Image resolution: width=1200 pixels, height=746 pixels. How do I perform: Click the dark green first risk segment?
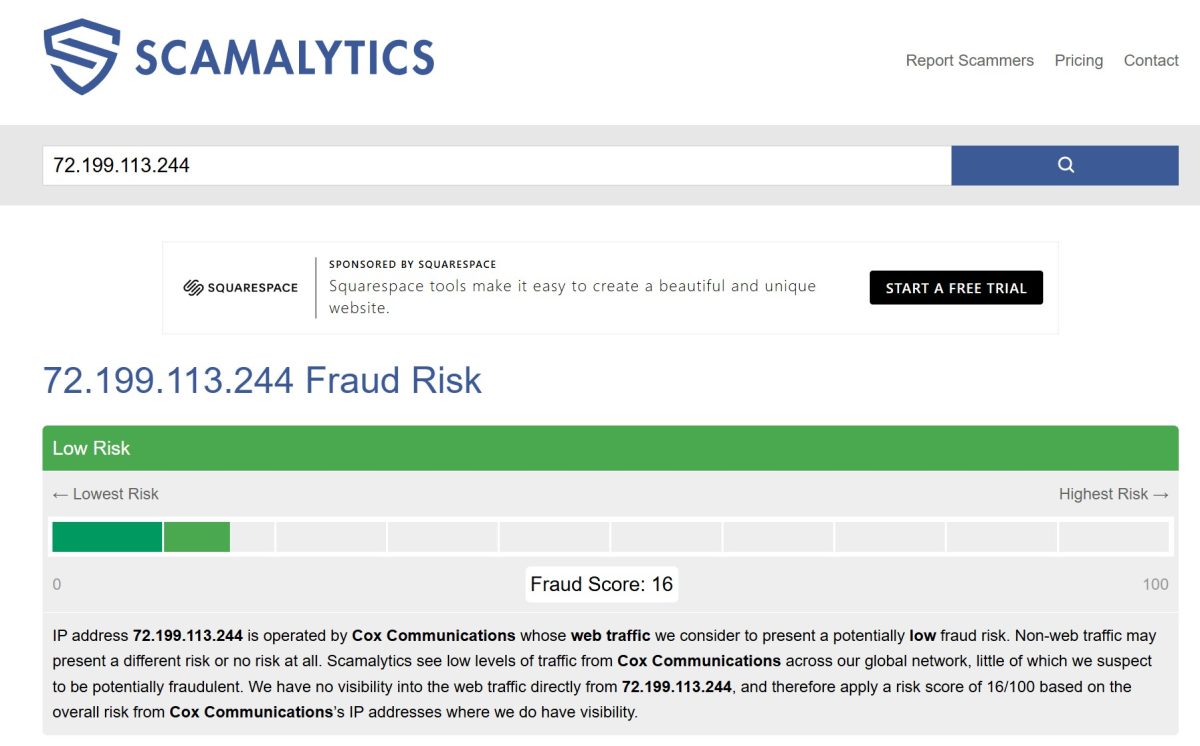[107, 537]
